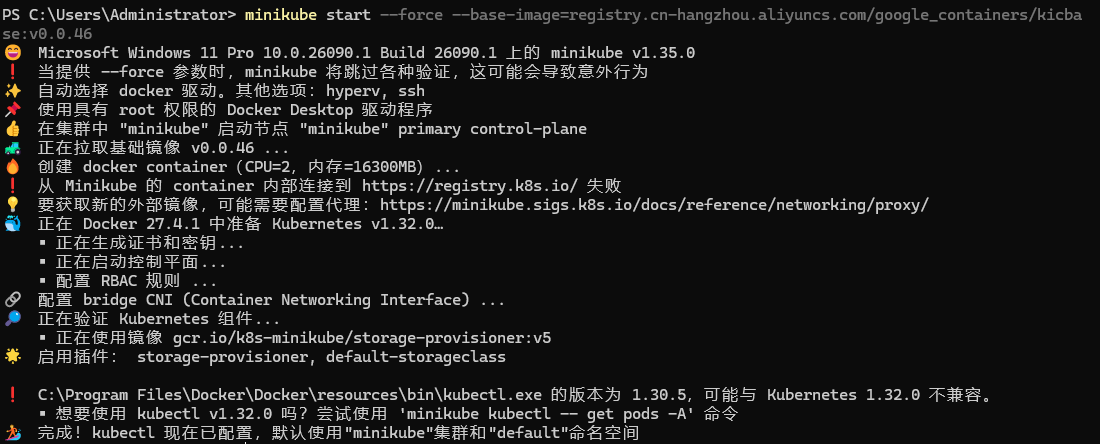The image size is (1100, 444).
Task: Click the whale emoji on the Docker 27.4.1 line
Action: click(12, 224)
